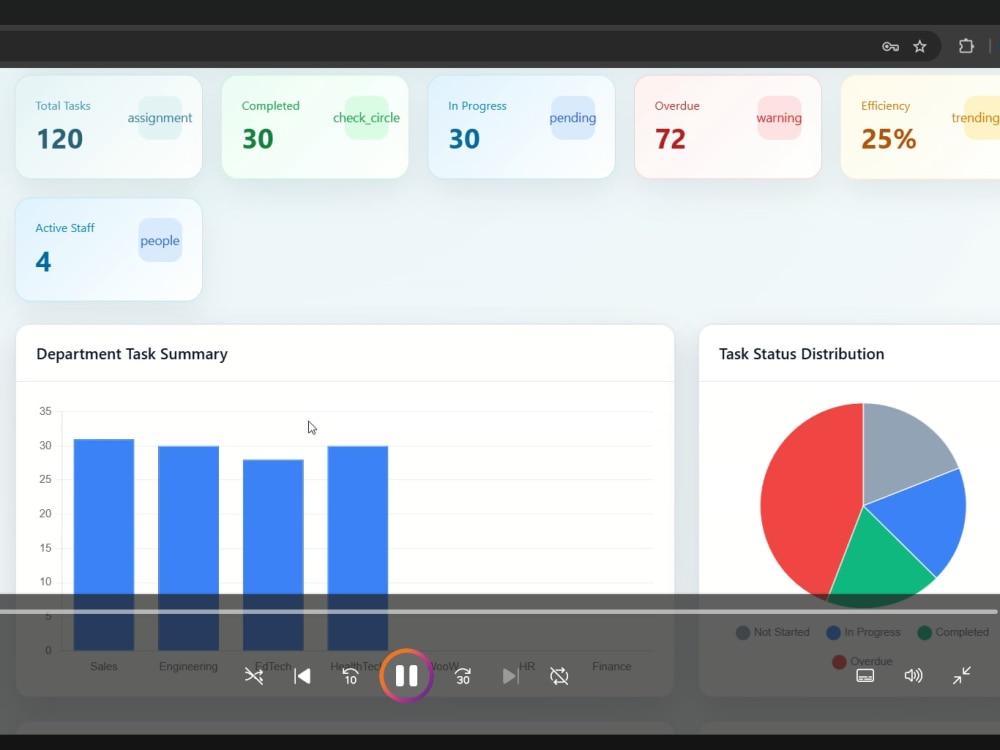Click the assignment icon on Total Tasks card
This screenshot has height=750, width=1000.
(159, 118)
